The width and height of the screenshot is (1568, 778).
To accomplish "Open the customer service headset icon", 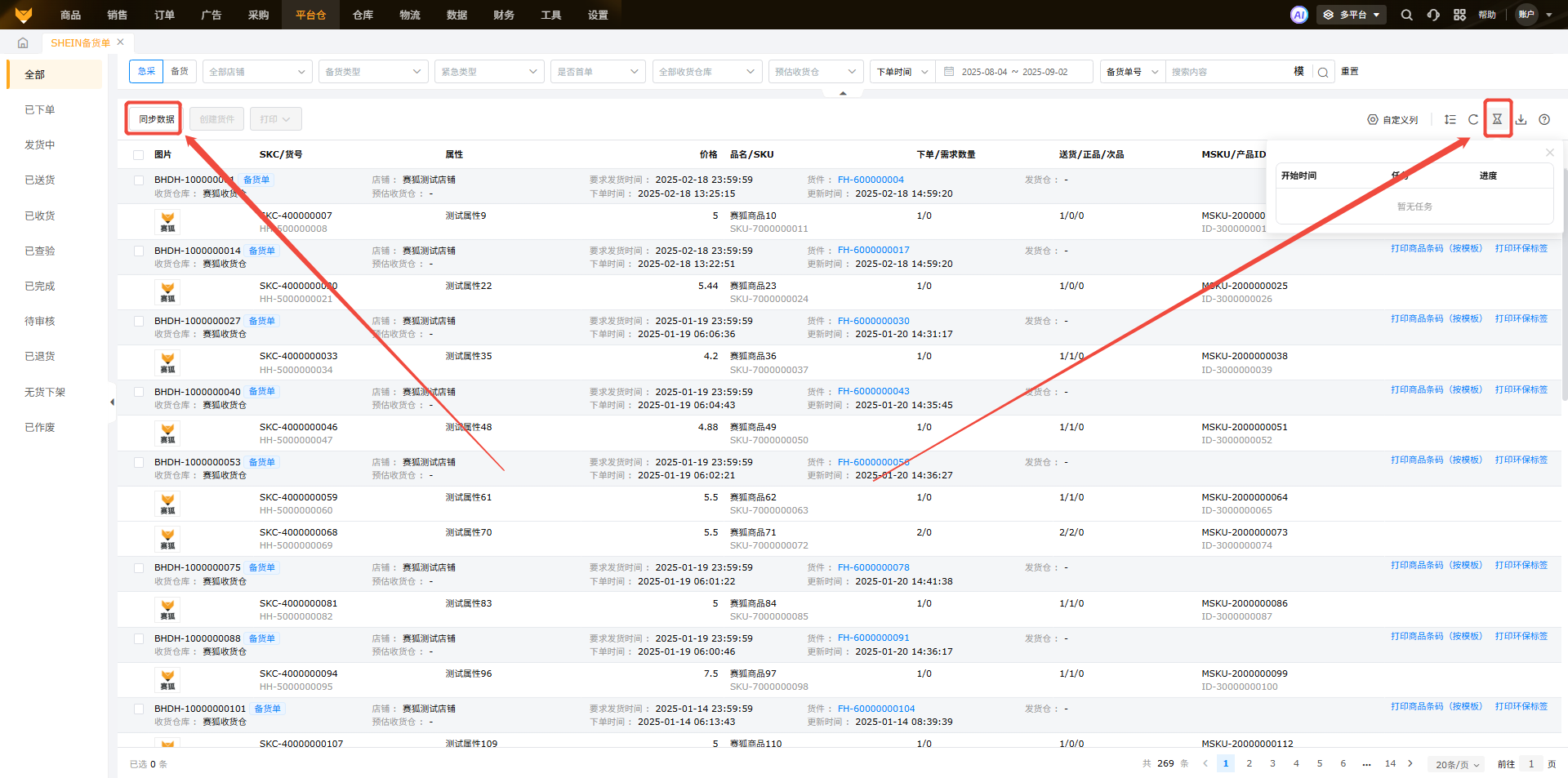I will (1433, 15).
